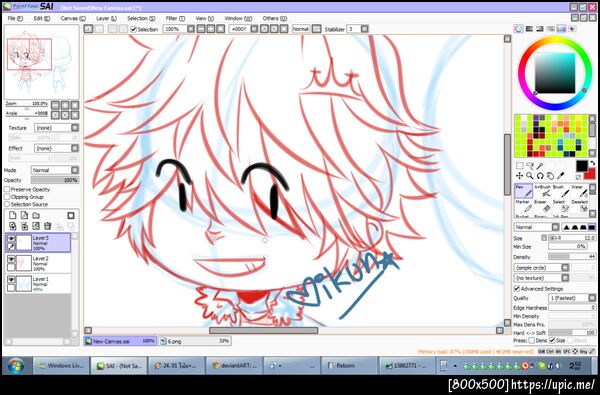600x395 pixels.
Task: Open deviantART in the taskbar
Action: [x=234, y=366]
